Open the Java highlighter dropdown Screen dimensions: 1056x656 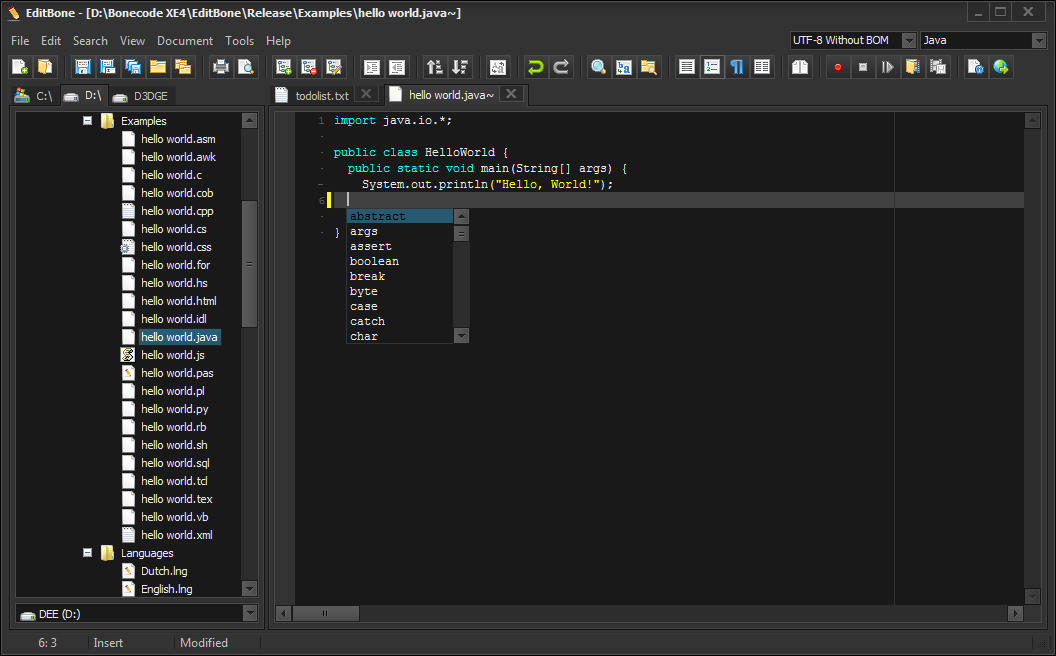1038,40
